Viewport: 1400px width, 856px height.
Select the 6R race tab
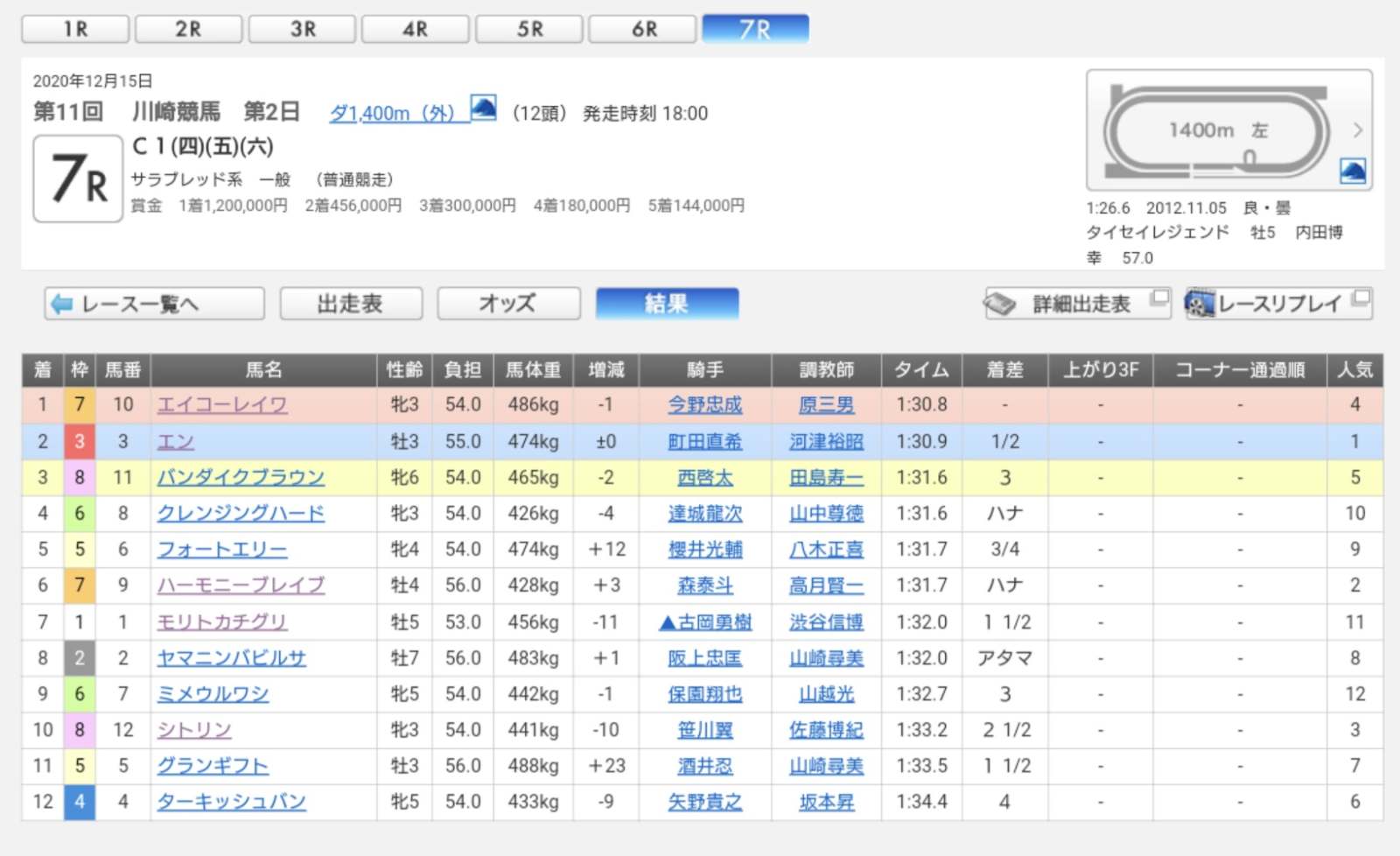(x=643, y=29)
